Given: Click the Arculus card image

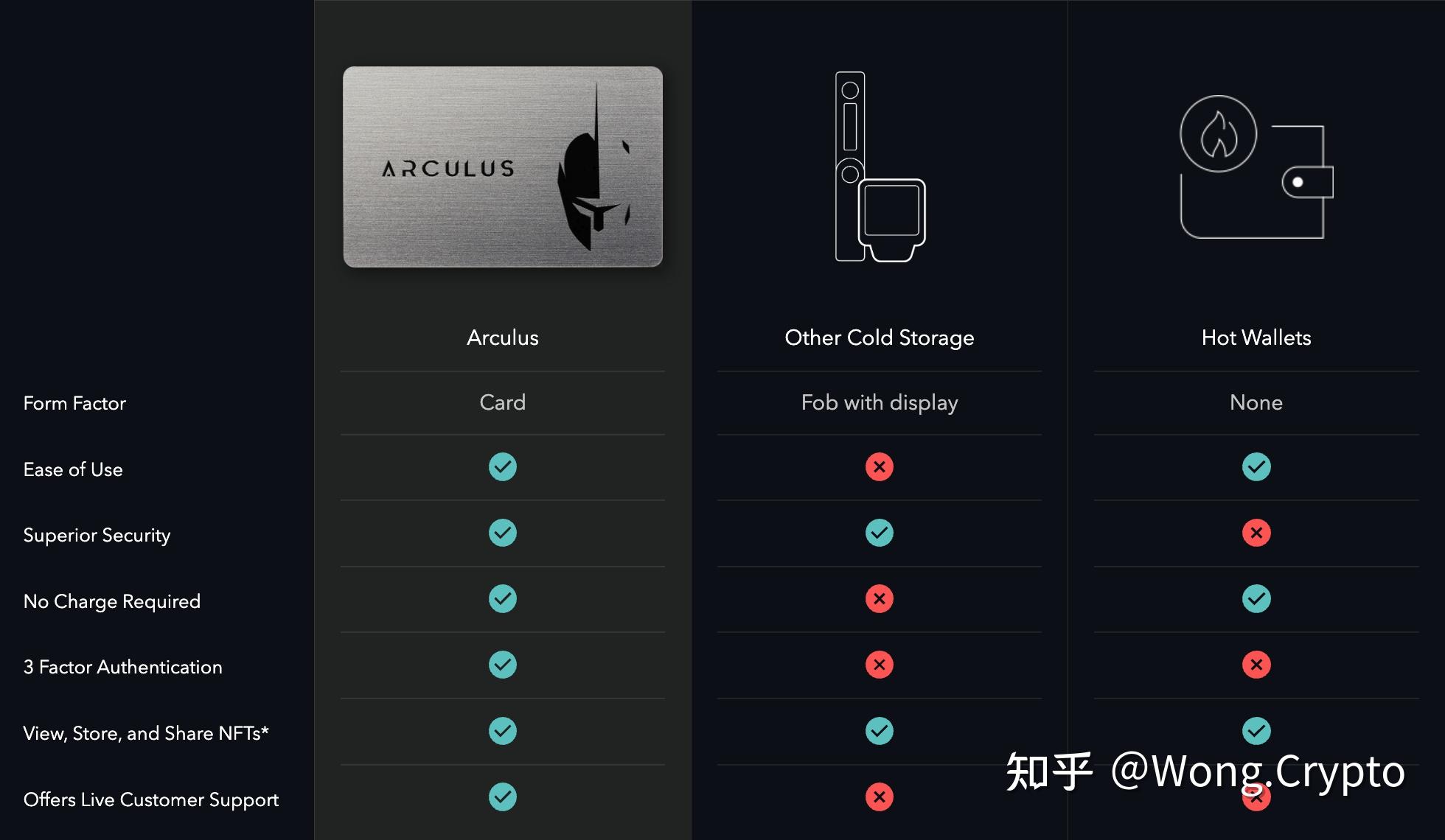Looking at the screenshot, I should (x=503, y=167).
